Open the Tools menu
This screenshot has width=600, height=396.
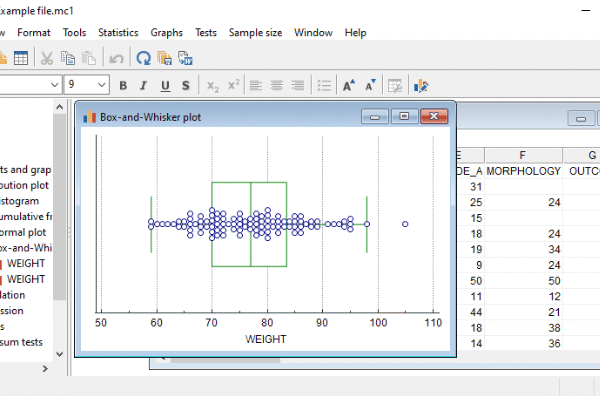[x=74, y=33]
